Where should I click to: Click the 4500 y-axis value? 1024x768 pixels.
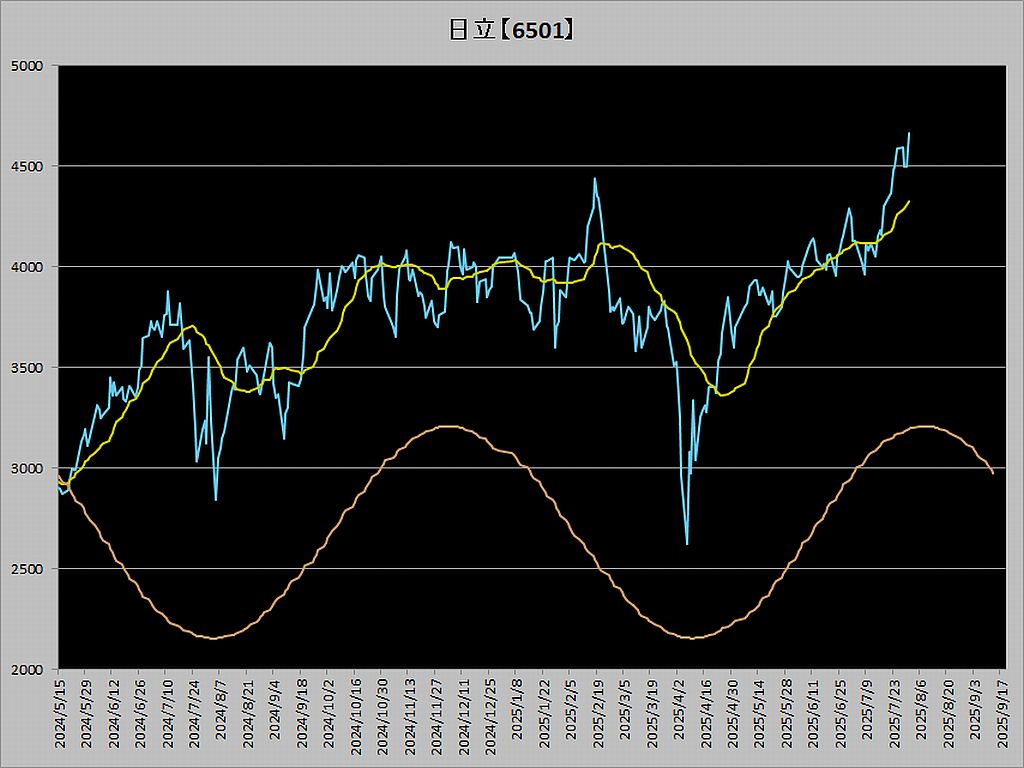click(x=27, y=167)
